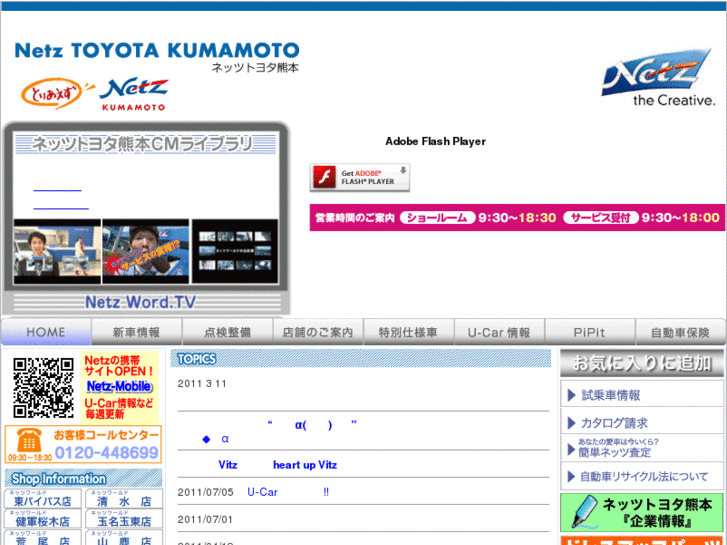727x545 pixels.
Task: Click the pencil icon on 企業情報 banner
Action: [x=583, y=512]
